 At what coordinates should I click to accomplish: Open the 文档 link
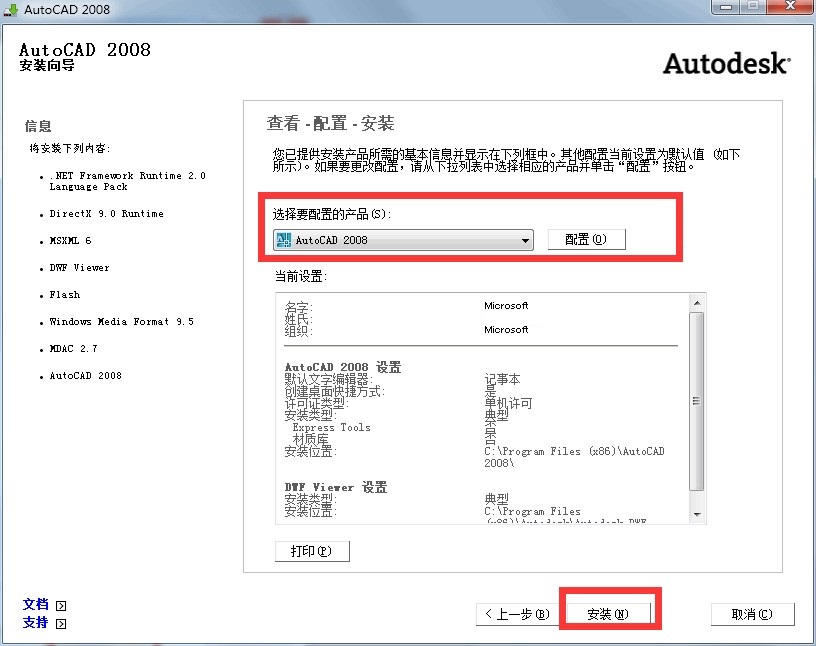point(36,605)
